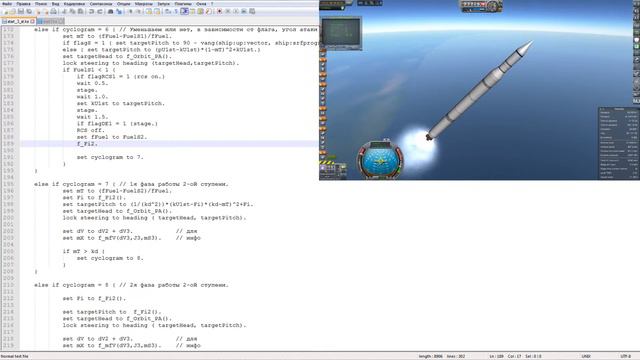Open the Опции menu
Viewport: 640px width, 360px height.
click(x=124, y=4)
